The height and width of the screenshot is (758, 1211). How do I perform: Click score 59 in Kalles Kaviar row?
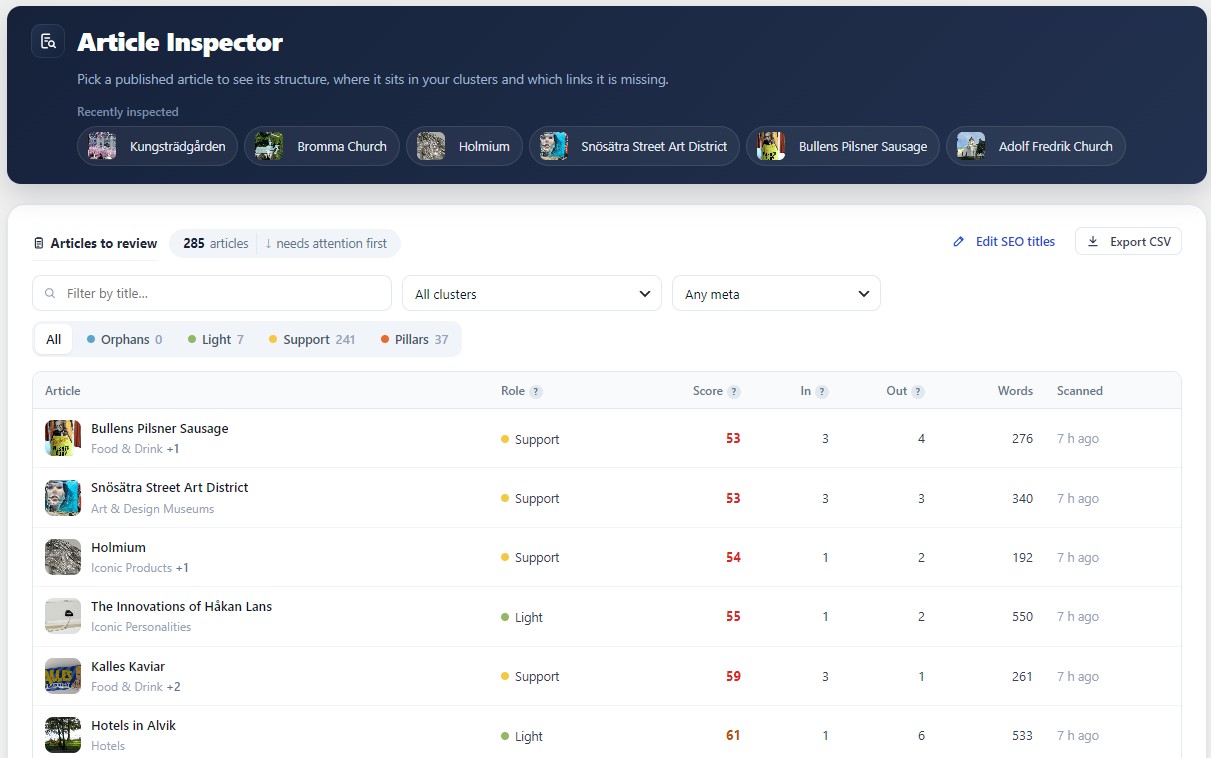pos(733,676)
